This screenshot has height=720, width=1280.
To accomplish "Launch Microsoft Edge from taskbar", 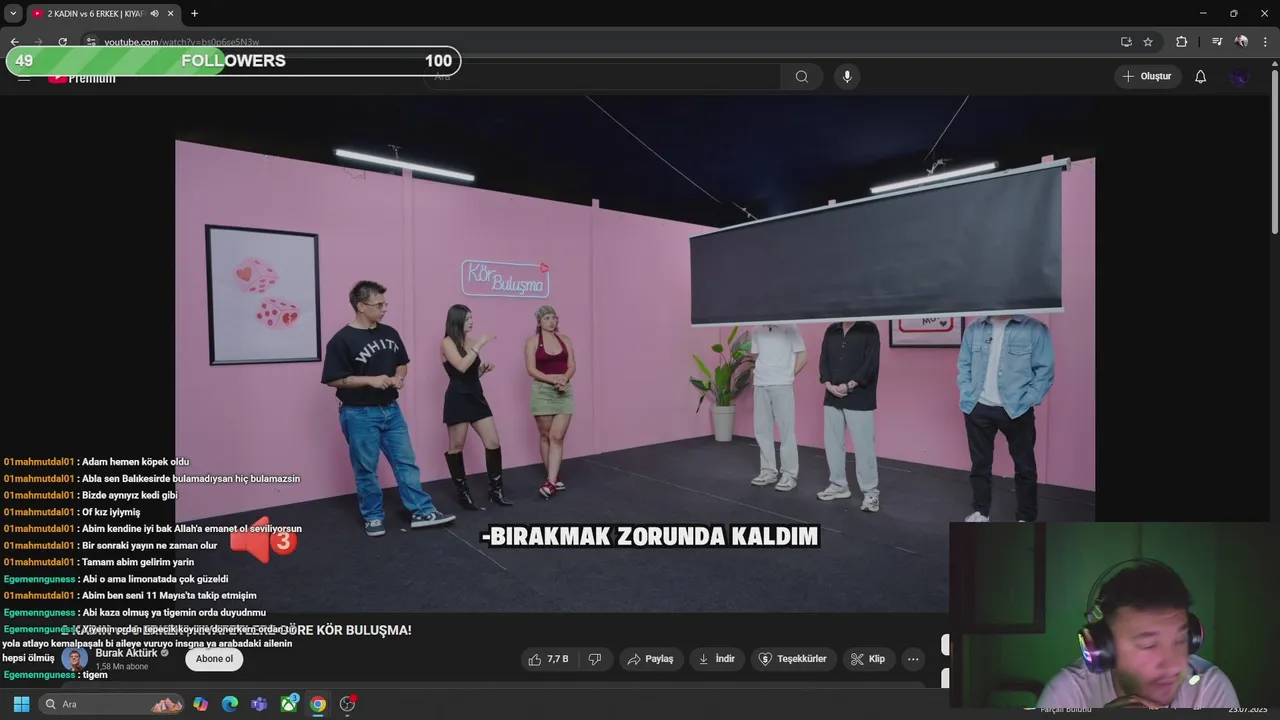I will (230, 704).
